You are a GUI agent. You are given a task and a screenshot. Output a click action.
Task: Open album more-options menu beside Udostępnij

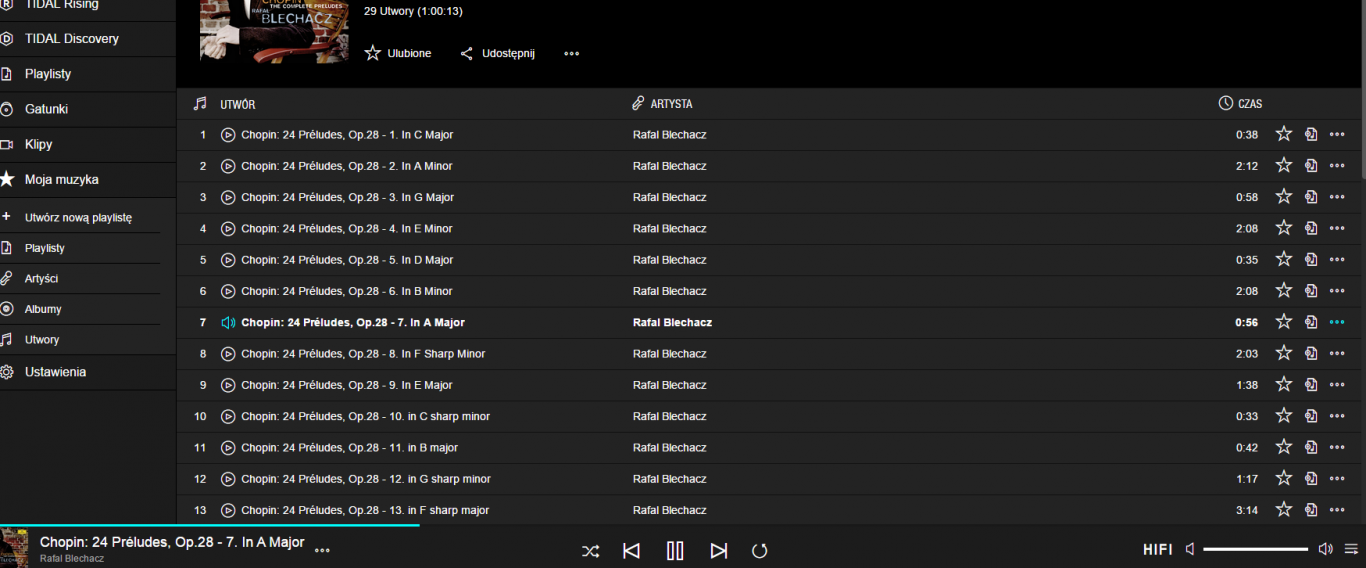(x=571, y=54)
